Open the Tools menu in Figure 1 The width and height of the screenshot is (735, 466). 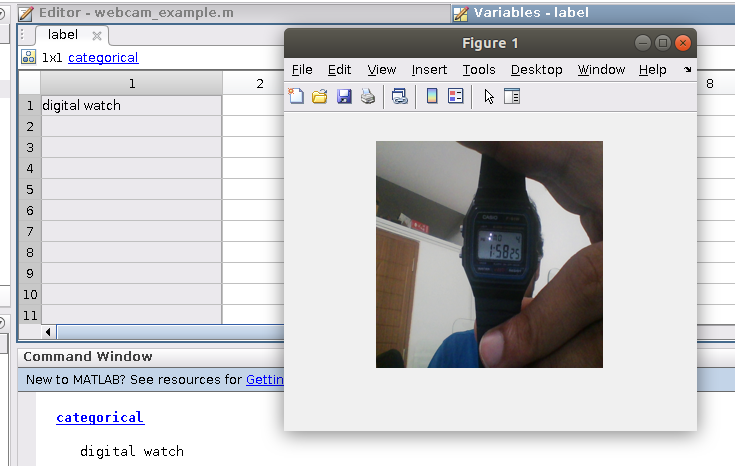click(479, 70)
